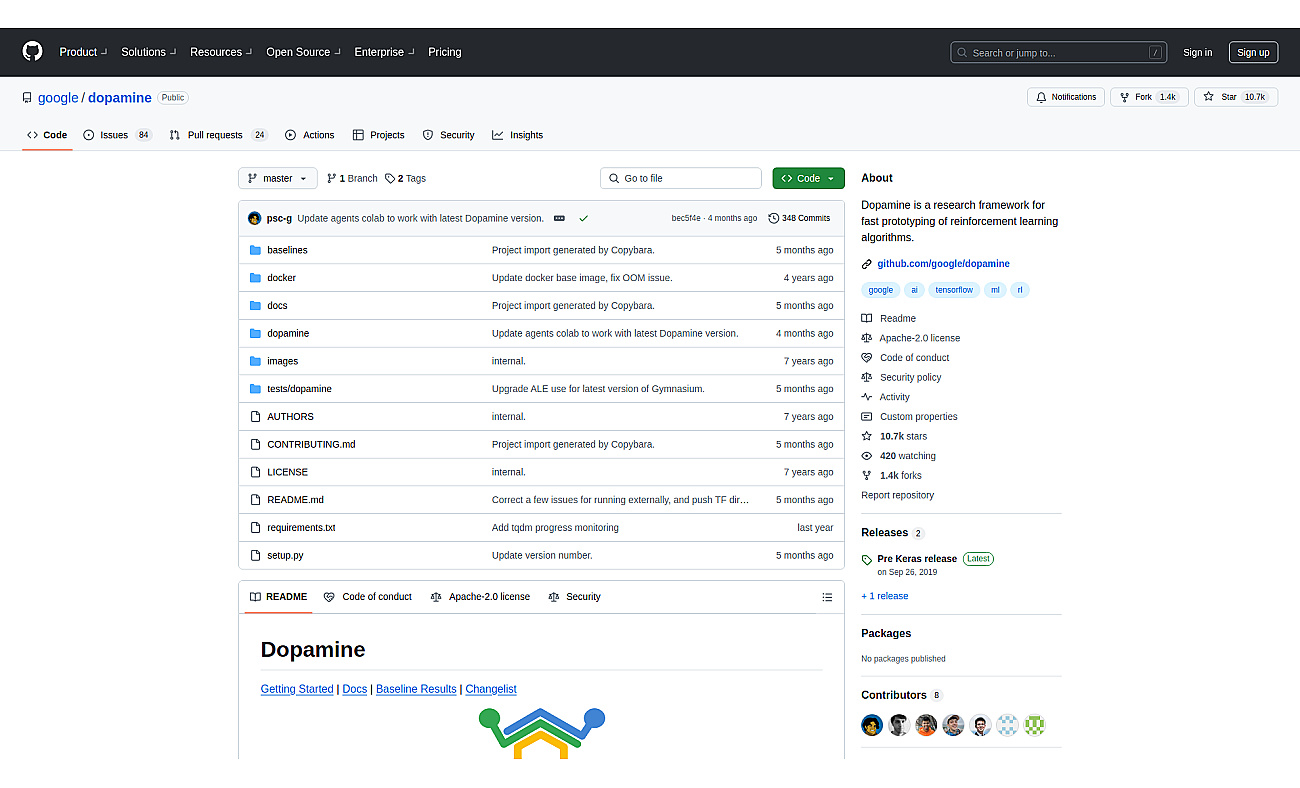This screenshot has width=1300, height=788.
Task: Open the green Code dropdown button
Action: (808, 178)
